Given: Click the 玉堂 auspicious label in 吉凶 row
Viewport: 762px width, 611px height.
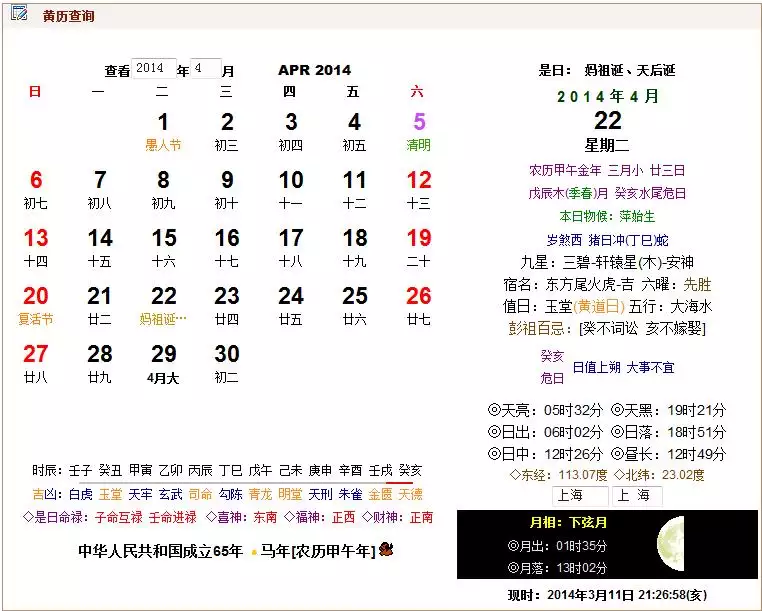Looking at the screenshot, I should (x=110, y=494).
